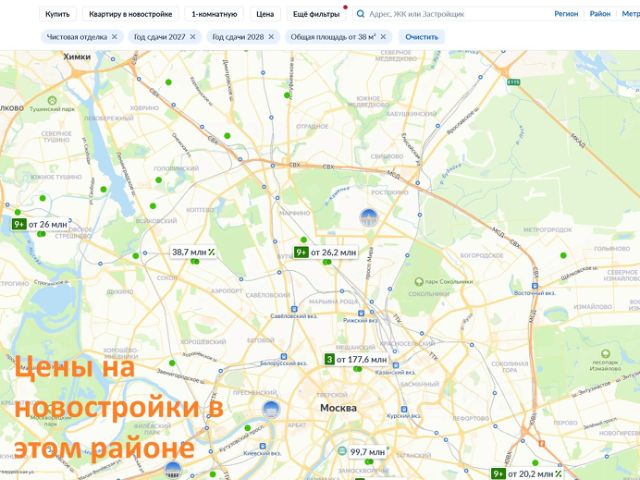The height and width of the screenshot is (480, 640).
Task: Open the 1-комнатную rooms dropdown
Action: pos(214,14)
